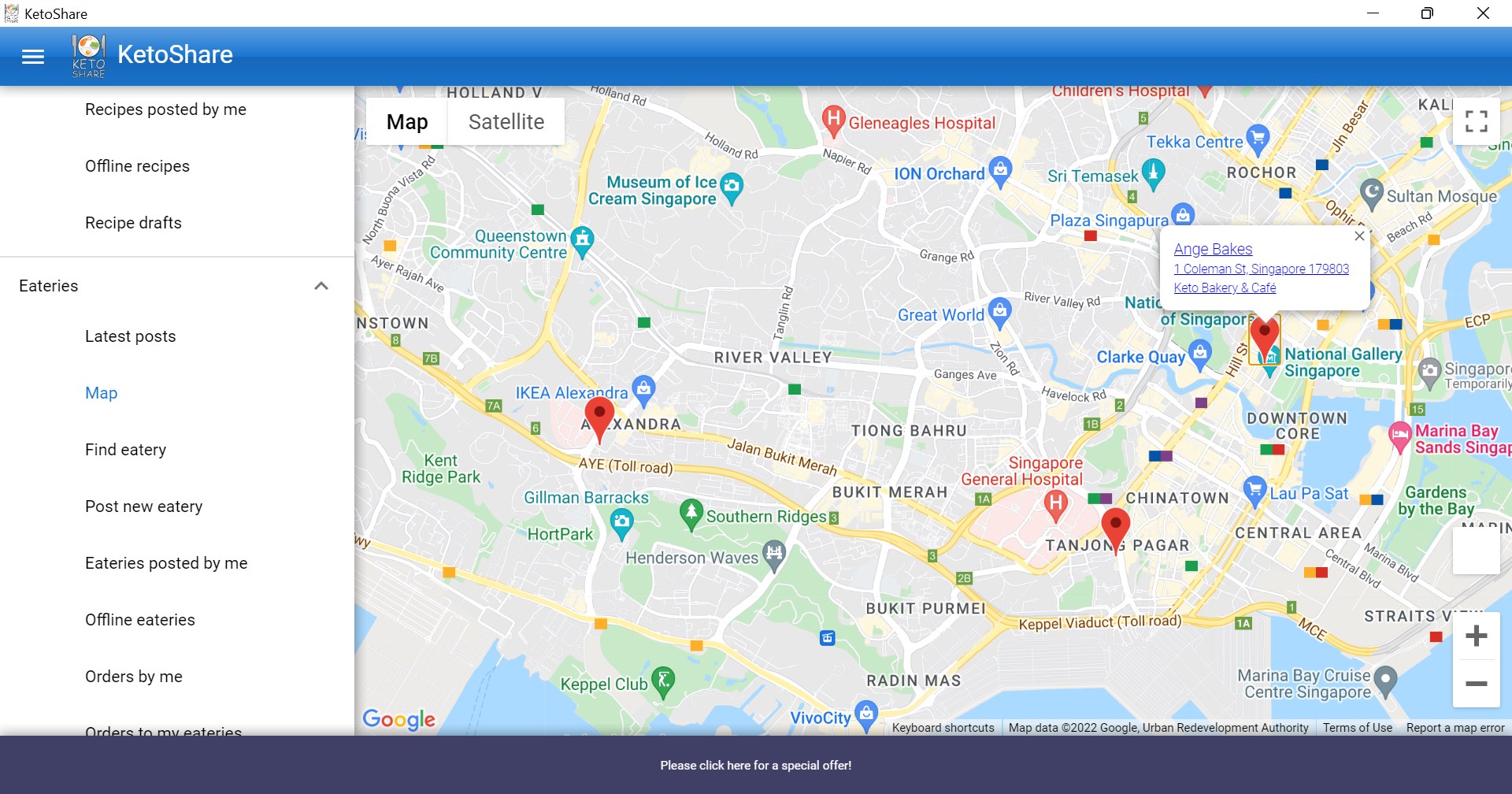Click the Plaza Singapura shopping pin
The image size is (1512, 794).
point(1182,214)
